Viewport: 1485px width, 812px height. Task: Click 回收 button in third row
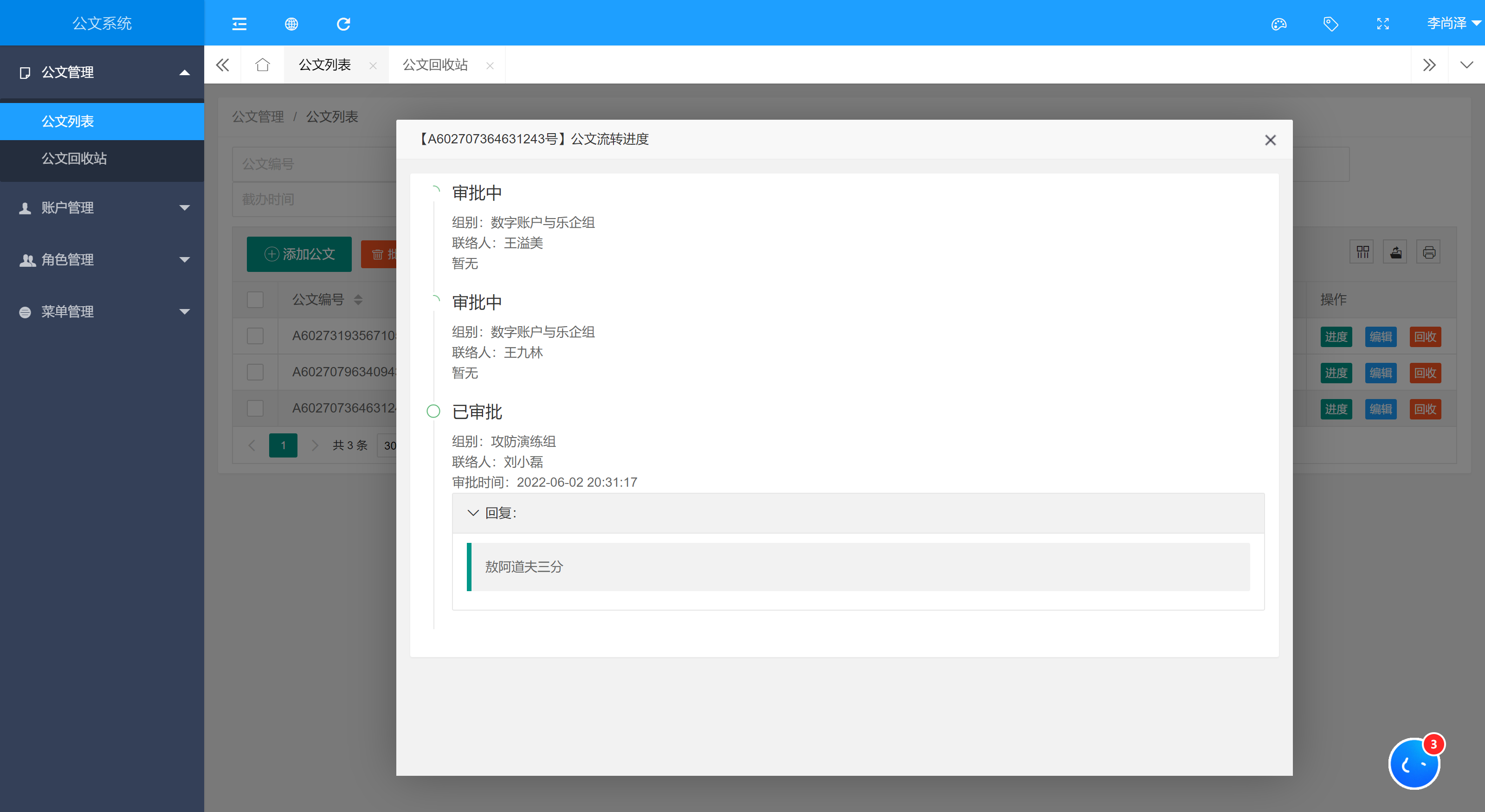1425,409
